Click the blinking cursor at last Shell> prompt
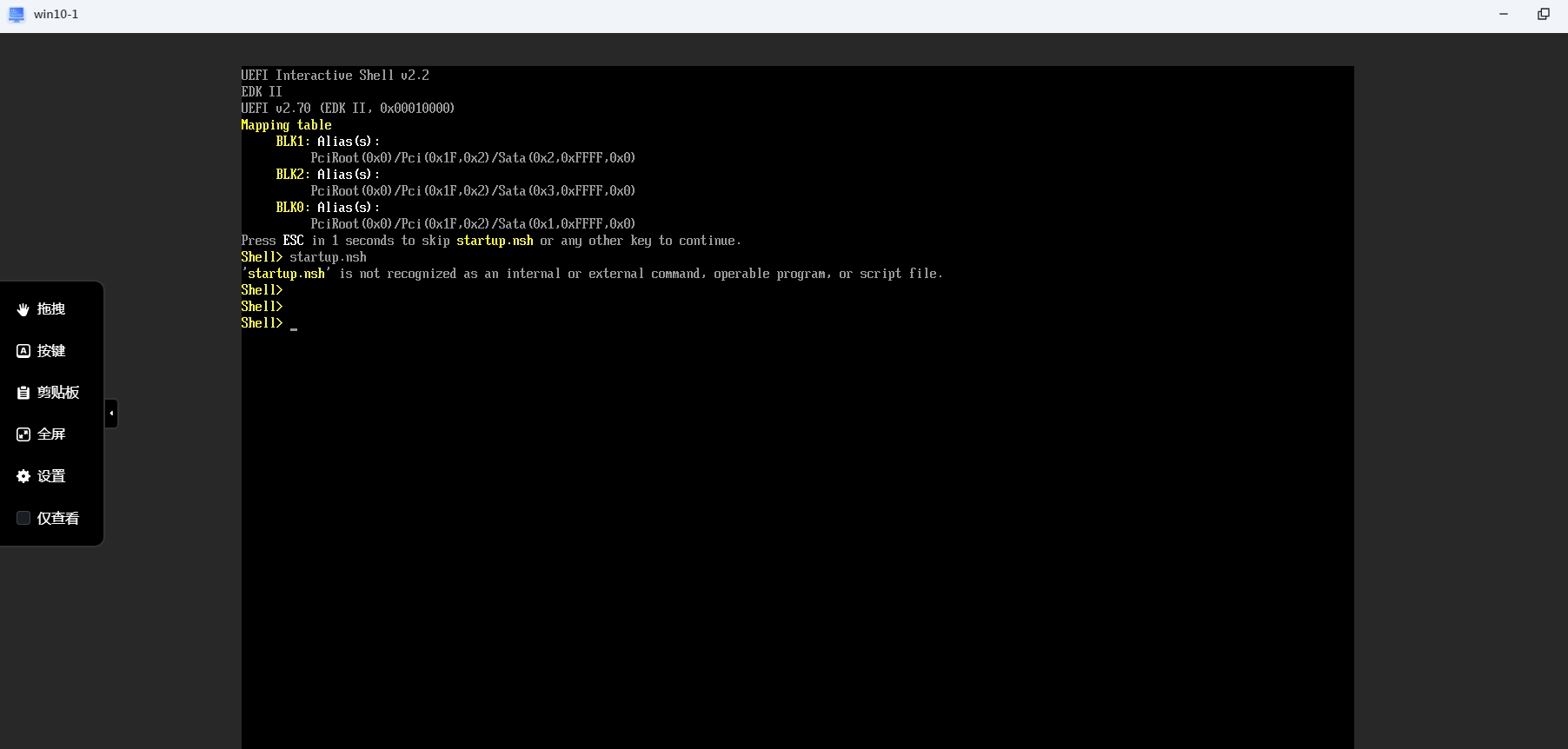Viewport: 1568px width, 749px height. coord(294,327)
